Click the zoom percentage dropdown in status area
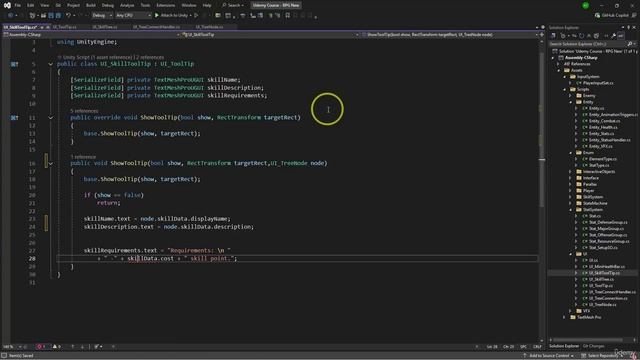The image size is (640, 360). 12,347
